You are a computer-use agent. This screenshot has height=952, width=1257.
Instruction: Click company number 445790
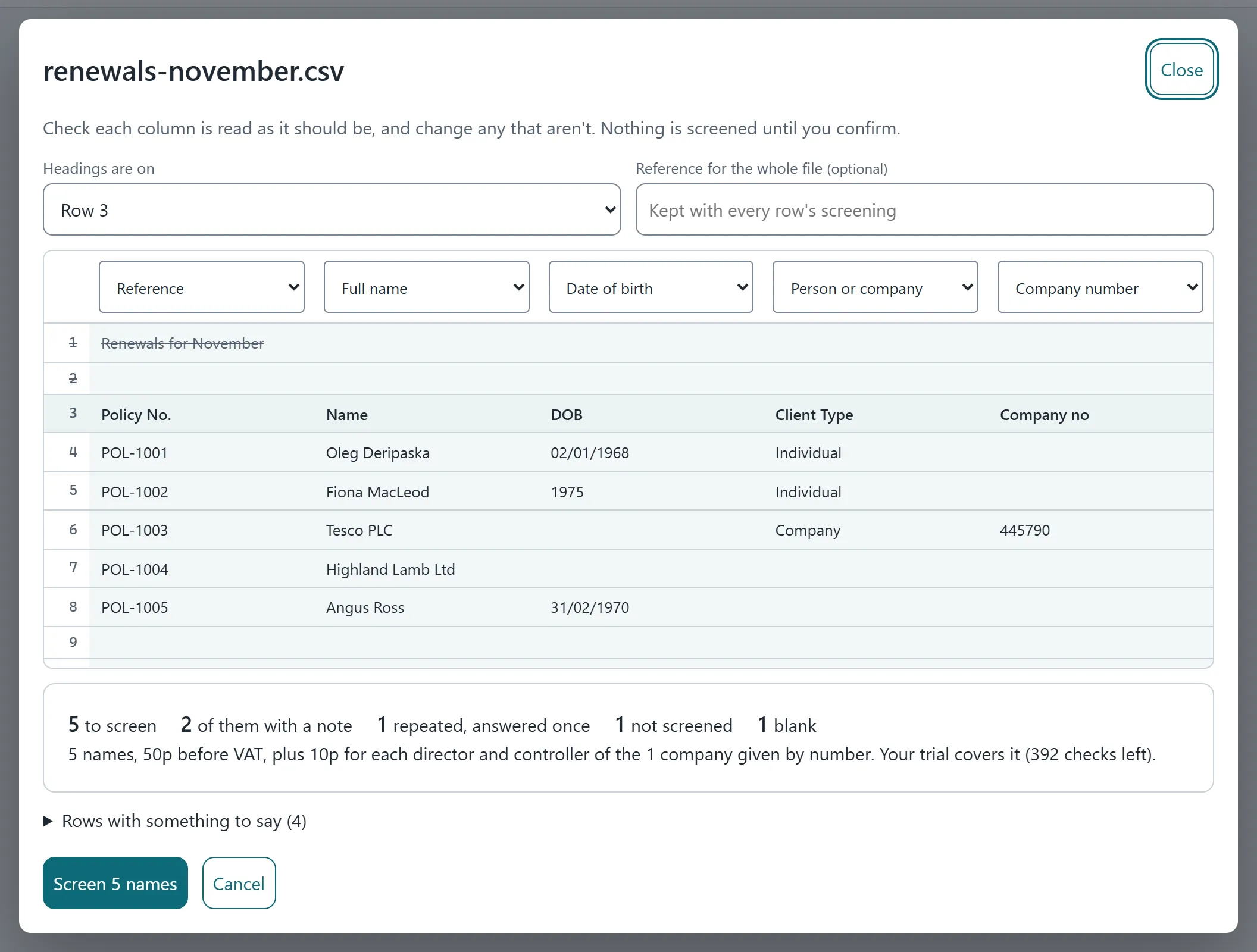pyautogui.click(x=1025, y=530)
